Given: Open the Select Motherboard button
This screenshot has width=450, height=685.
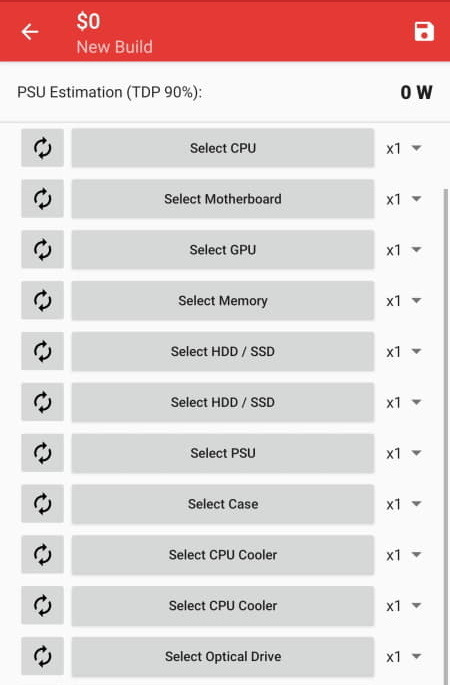Looking at the screenshot, I should tap(223, 199).
